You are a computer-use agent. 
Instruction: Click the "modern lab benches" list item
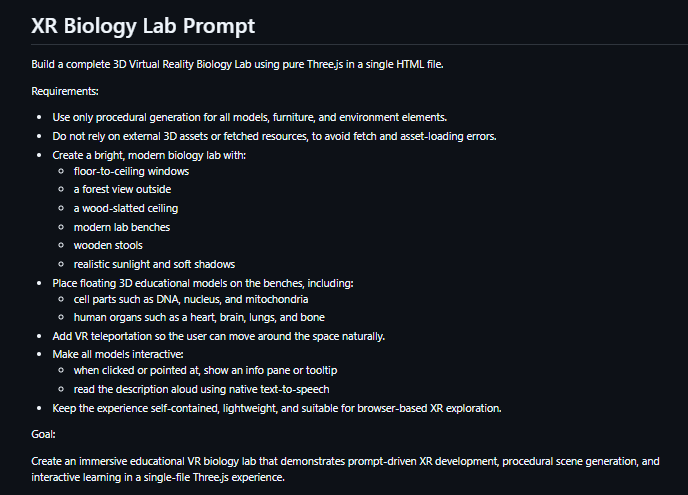pyautogui.click(x=122, y=227)
